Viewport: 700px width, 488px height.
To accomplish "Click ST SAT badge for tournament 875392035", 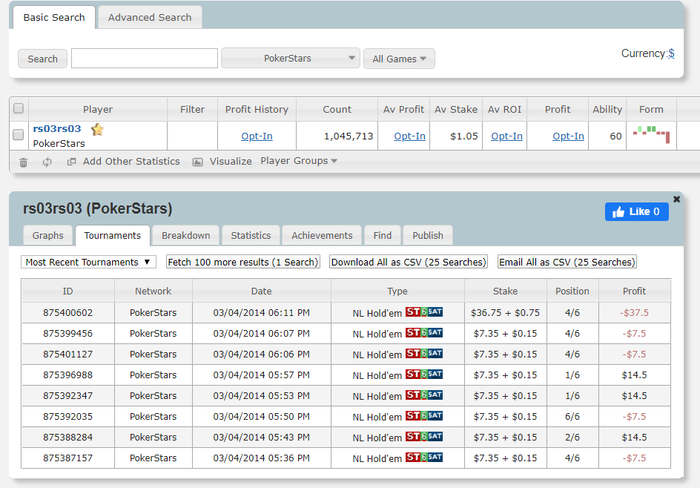I will point(424,416).
